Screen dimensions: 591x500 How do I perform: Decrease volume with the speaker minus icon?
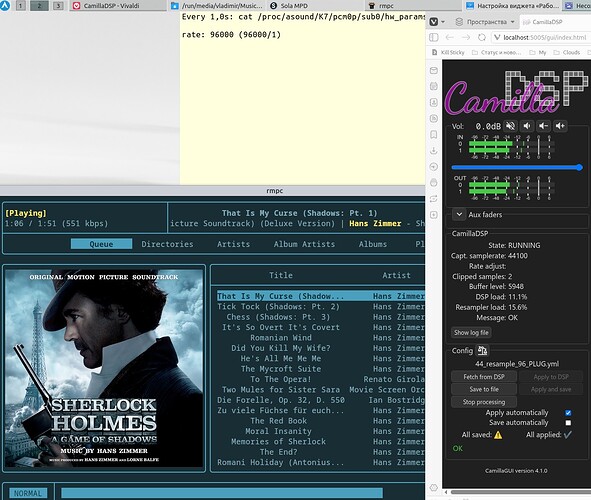[x=544, y=126]
